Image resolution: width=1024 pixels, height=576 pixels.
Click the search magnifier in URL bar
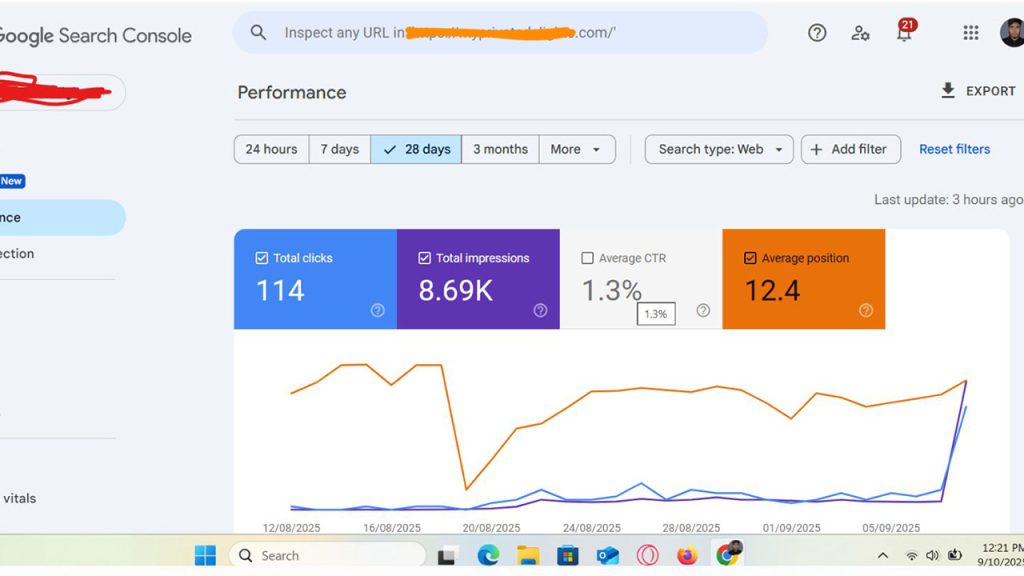(x=258, y=32)
